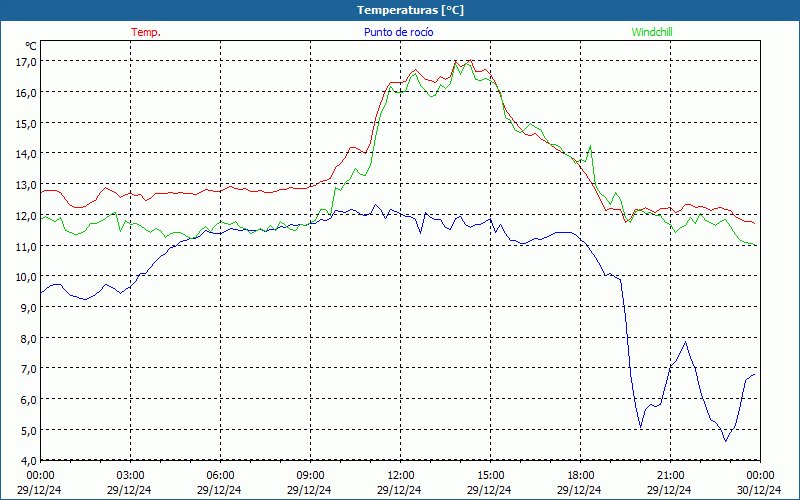
Task: Click the 8,0 y-axis value
Action: tap(29, 339)
